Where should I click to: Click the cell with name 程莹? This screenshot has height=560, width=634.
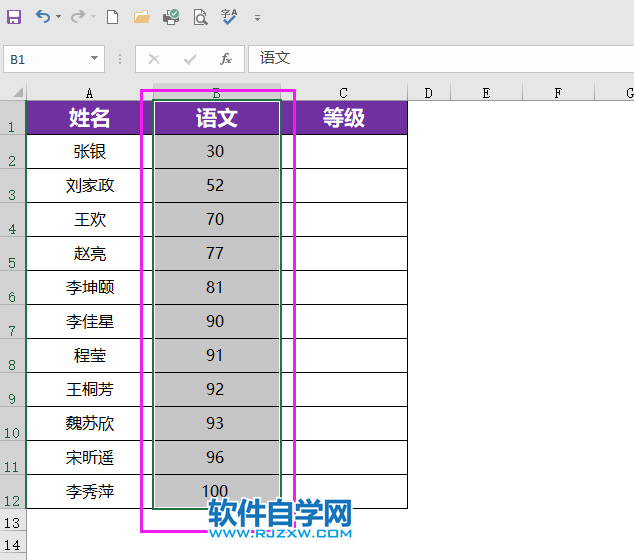pos(90,356)
